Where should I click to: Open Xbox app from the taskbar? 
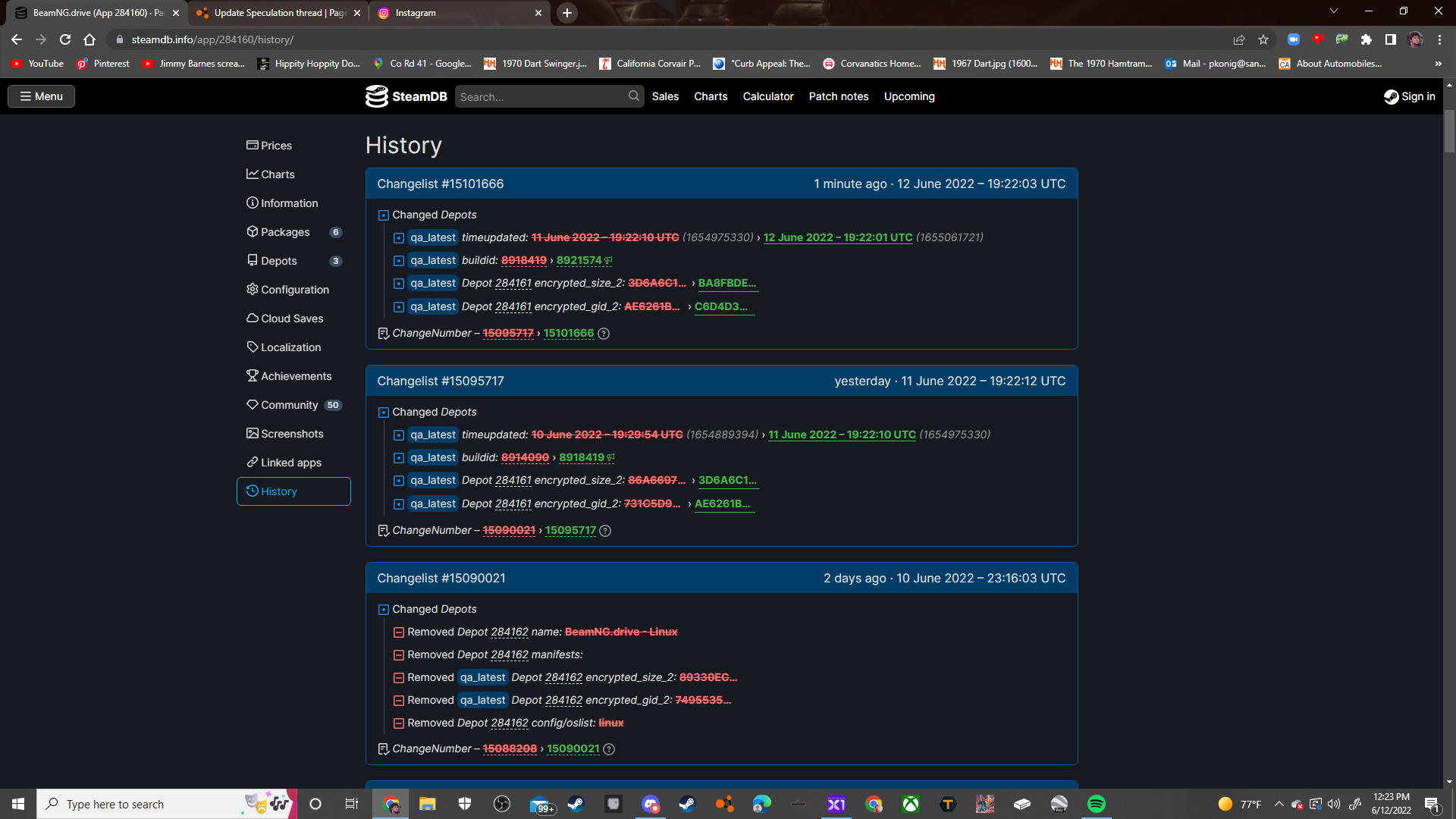coord(911,804)
